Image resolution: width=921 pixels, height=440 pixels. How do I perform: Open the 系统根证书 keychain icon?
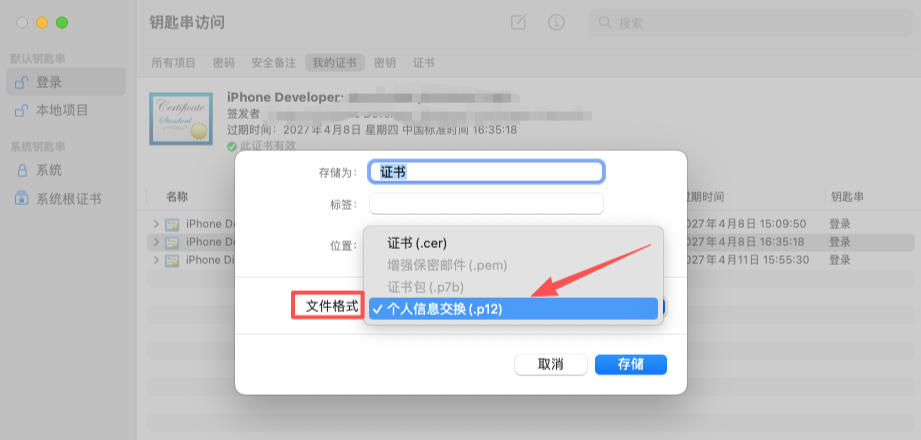tap(22, 199)
